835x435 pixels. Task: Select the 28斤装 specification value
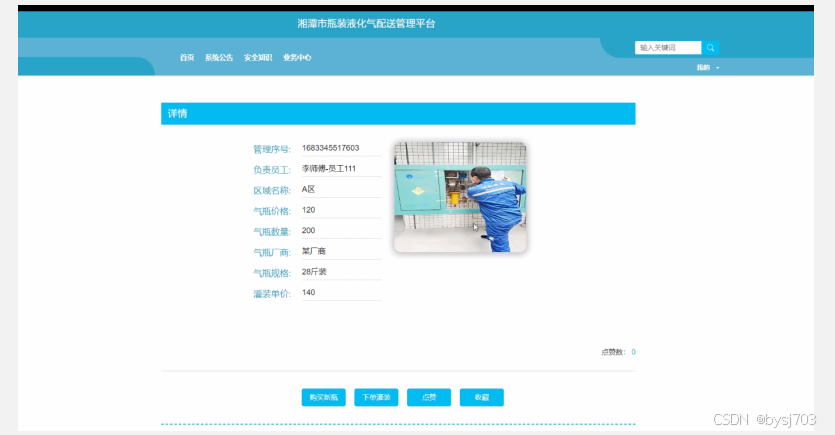click(x=314, y=272)
